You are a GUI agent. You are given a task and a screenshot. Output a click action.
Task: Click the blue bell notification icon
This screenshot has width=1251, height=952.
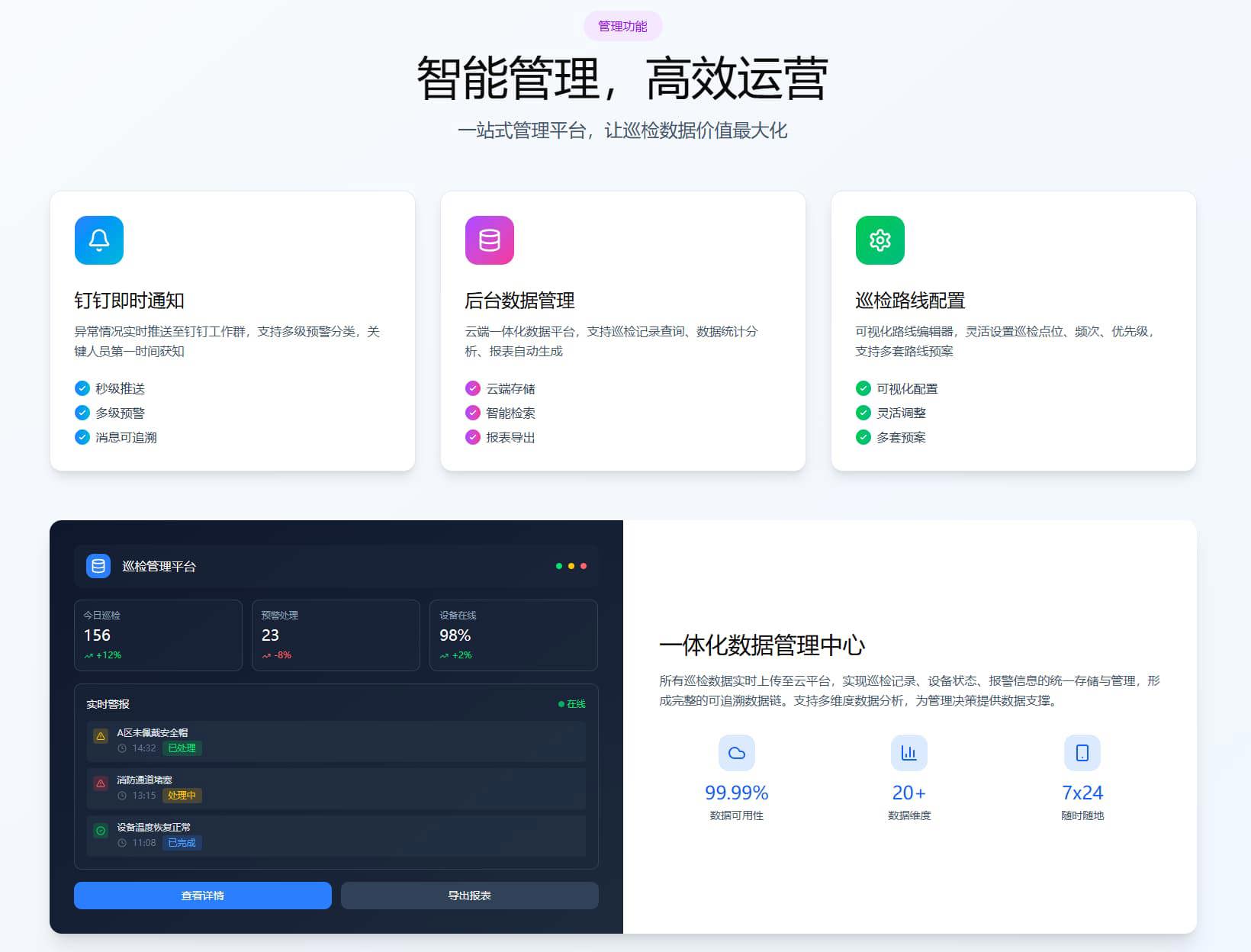point(99,240)
